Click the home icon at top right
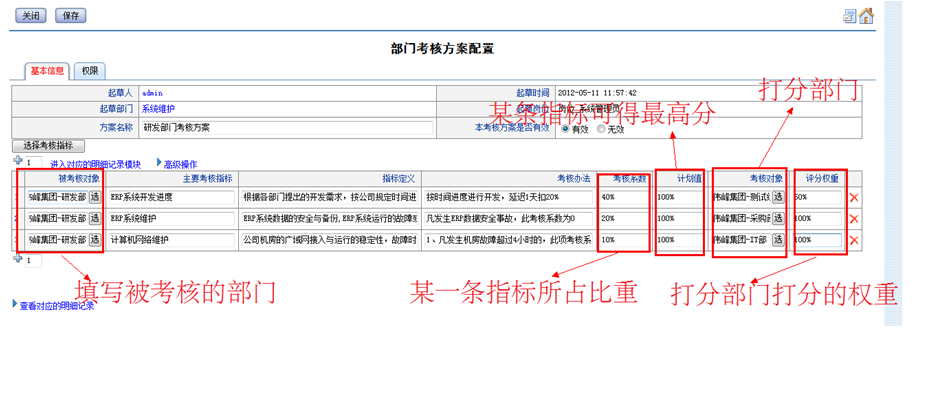 pyautogui.click(x=866, y=15)
